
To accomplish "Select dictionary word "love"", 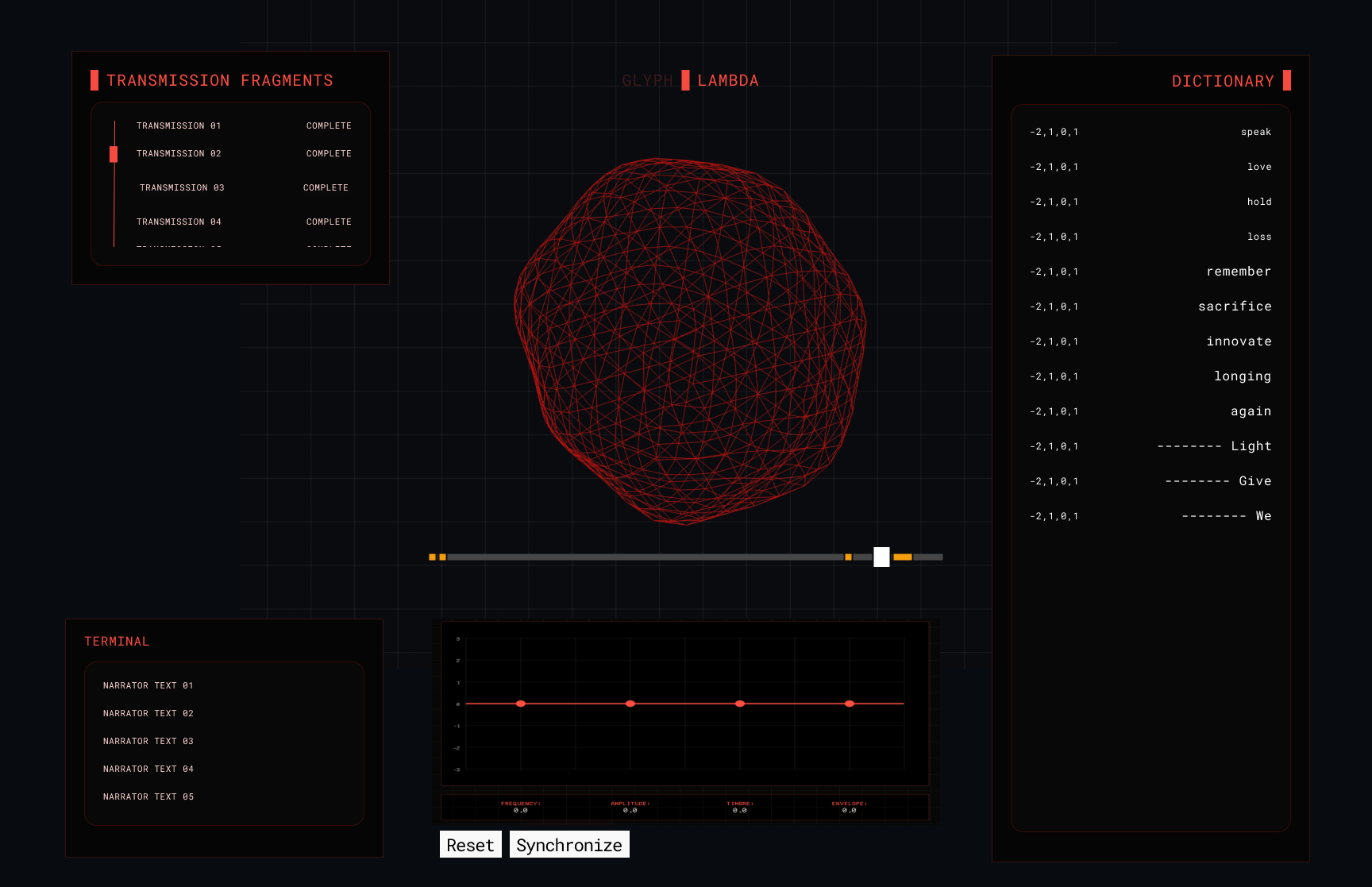I will coord(1259,167).
